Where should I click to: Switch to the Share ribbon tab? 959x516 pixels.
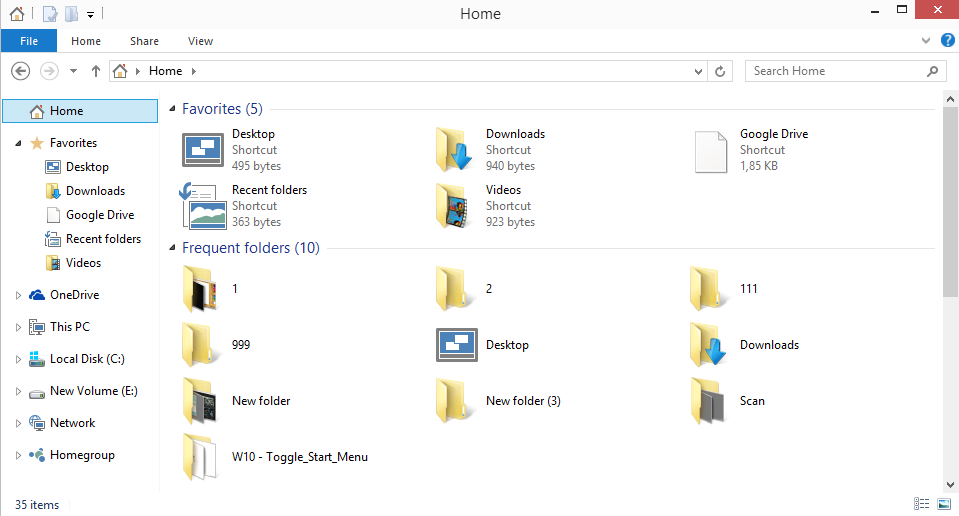tap(144, 41)
